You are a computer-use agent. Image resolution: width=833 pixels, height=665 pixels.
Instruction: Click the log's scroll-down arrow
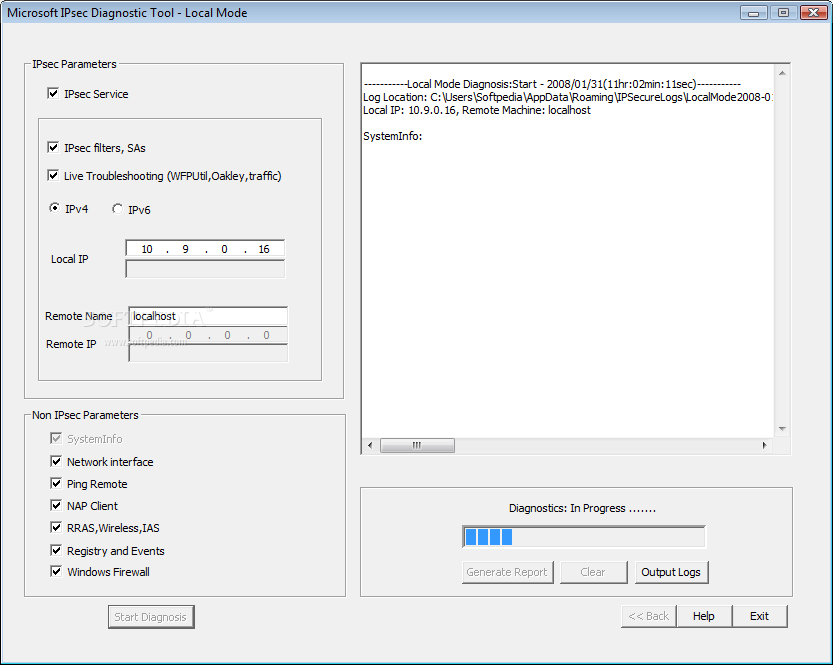pos(782,429)
